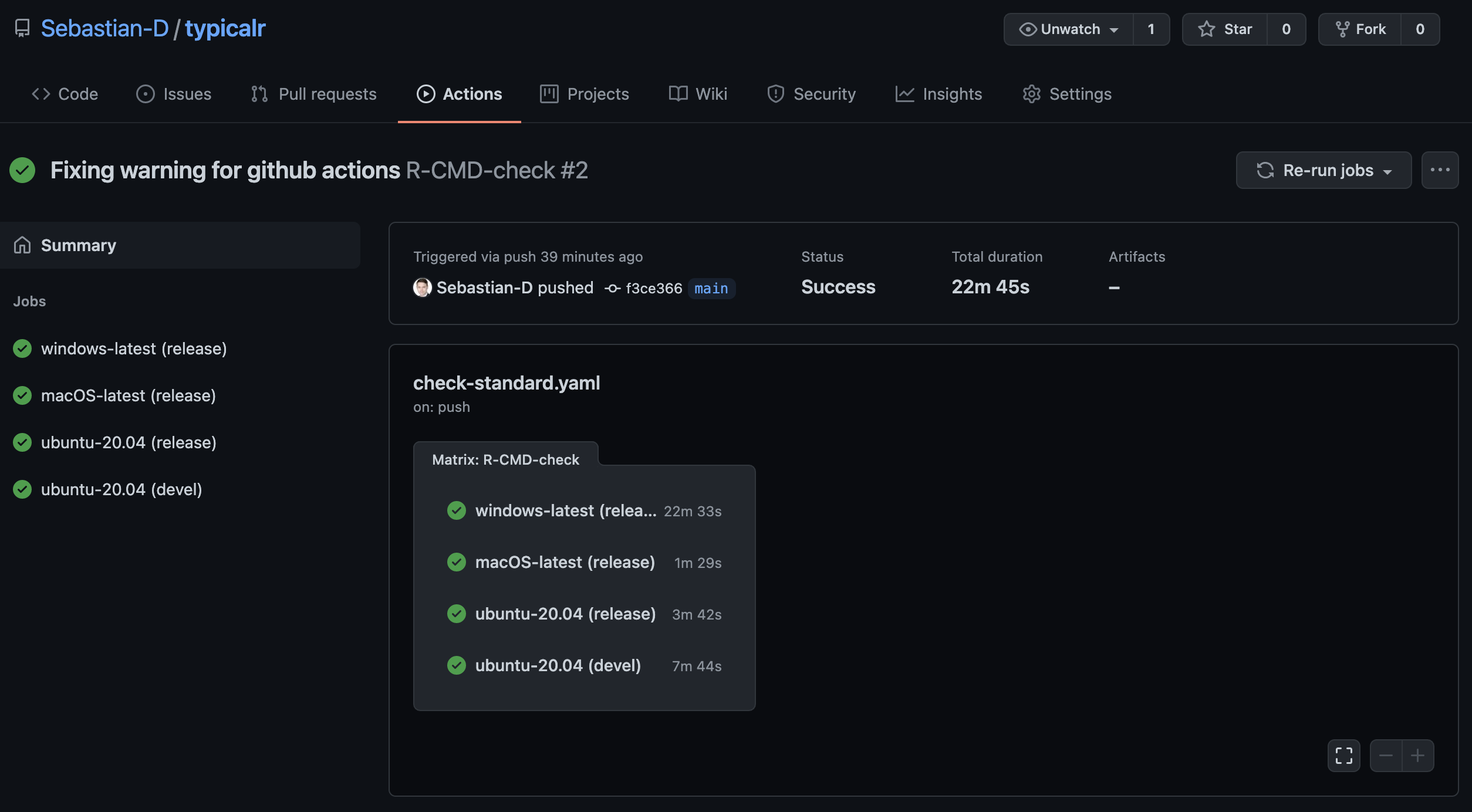Fork the repository
The image size is (1472, 812).
pos(1360,29)
